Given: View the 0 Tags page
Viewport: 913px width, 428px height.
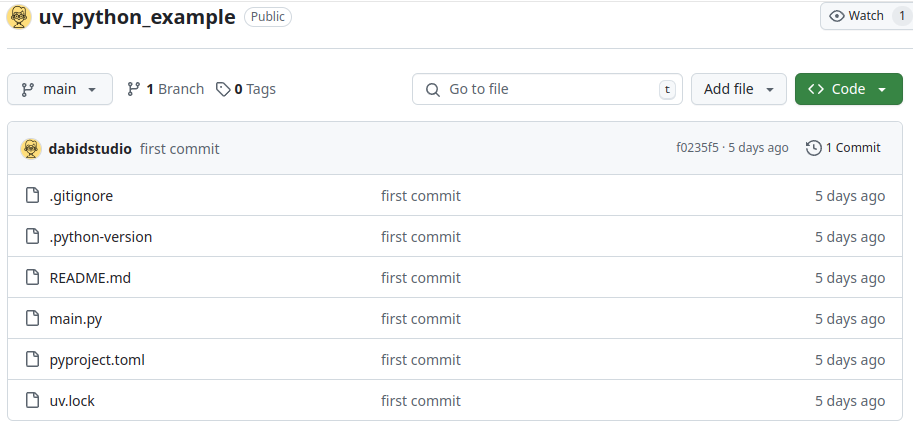Looking at the screenshot, I should [246, 89].
